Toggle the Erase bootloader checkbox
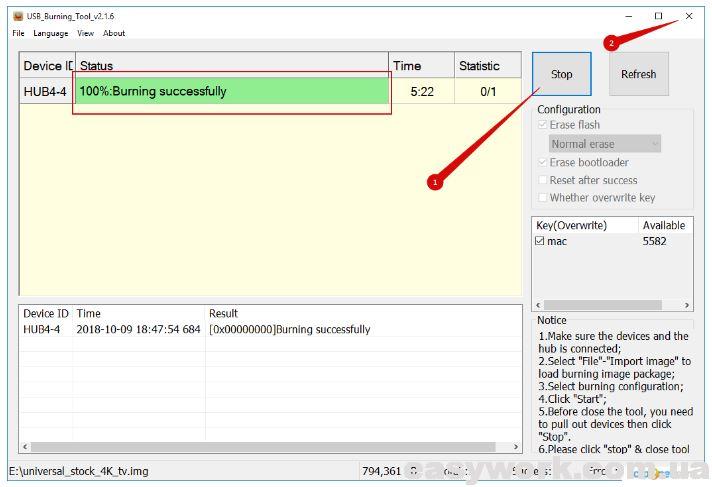This screenshot has height=487, width=712. click(543, 162)
